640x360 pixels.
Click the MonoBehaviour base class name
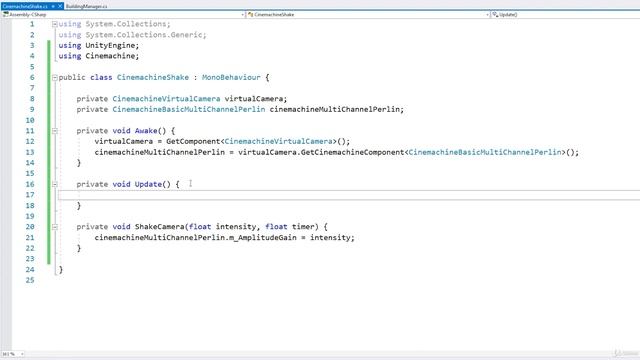[x=231, y=78]
